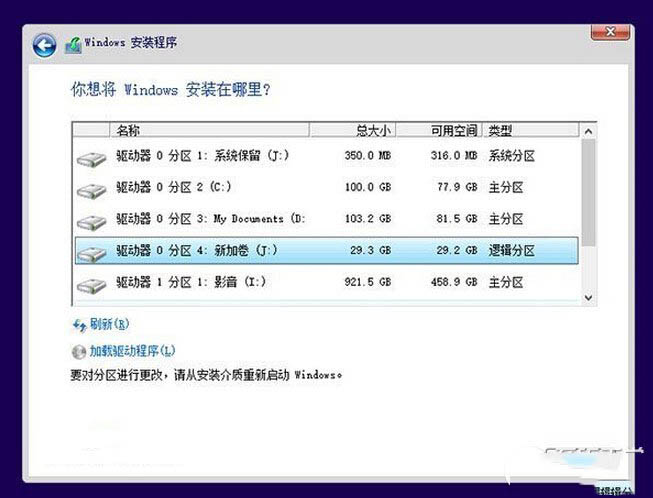Click 主分区 type in the C: row
This screenshot has width=653, height=498.
[506, 187]
